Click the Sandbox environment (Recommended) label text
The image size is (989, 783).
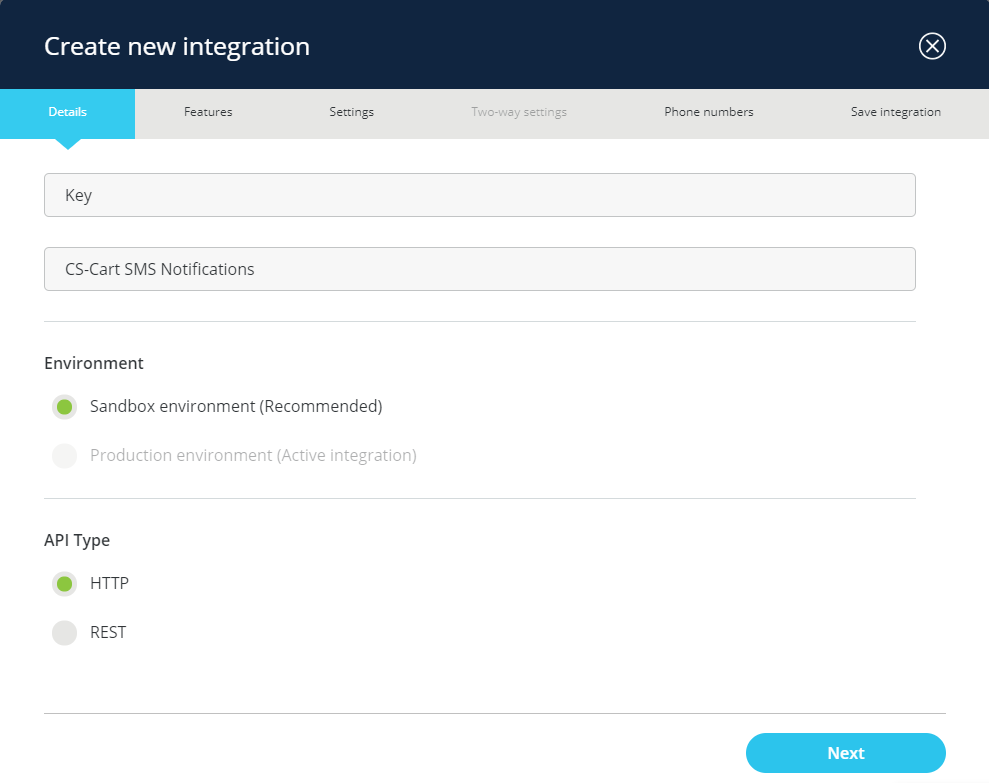pos(236,407)
